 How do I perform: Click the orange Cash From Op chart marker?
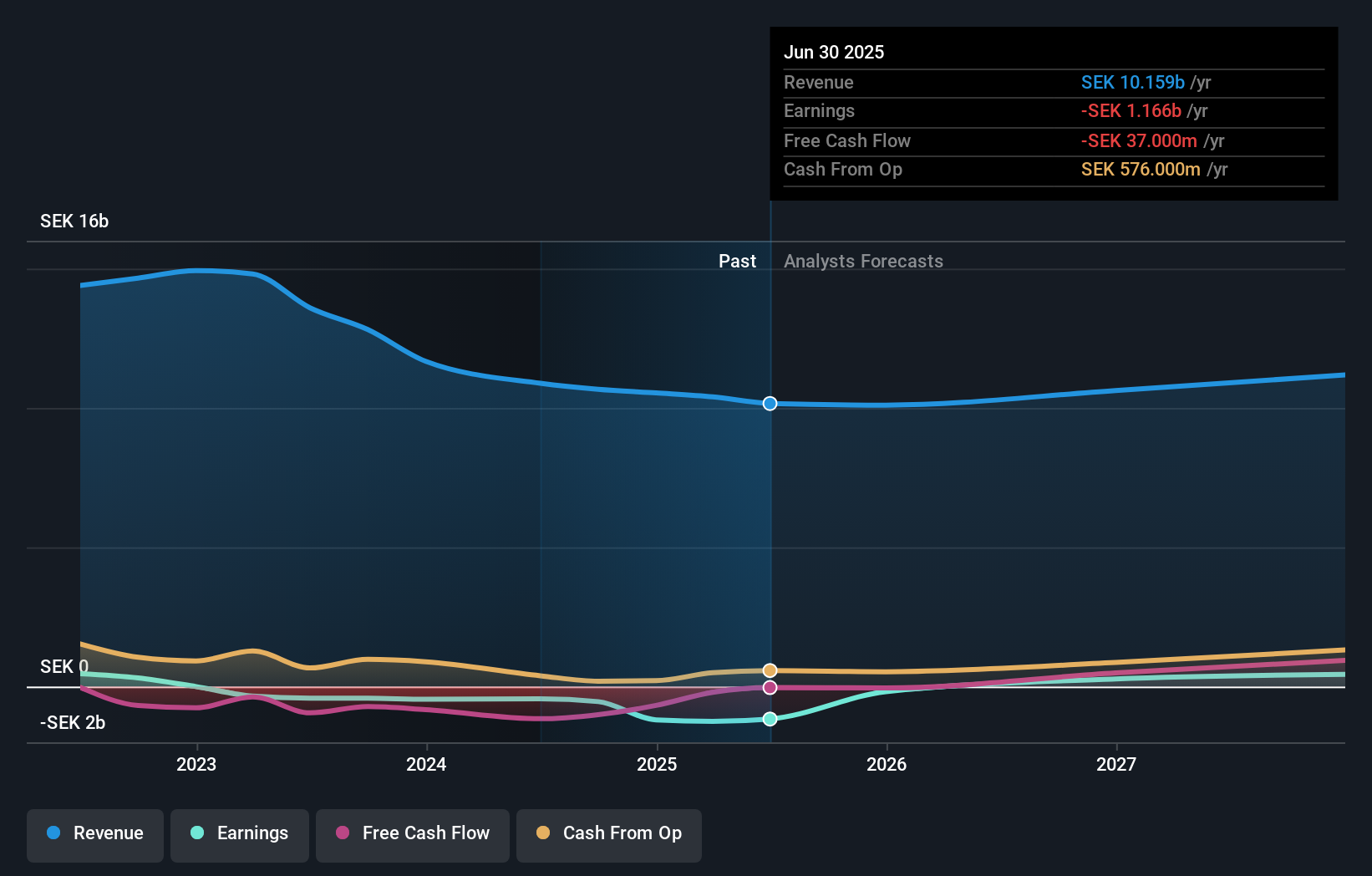(770, 670)
